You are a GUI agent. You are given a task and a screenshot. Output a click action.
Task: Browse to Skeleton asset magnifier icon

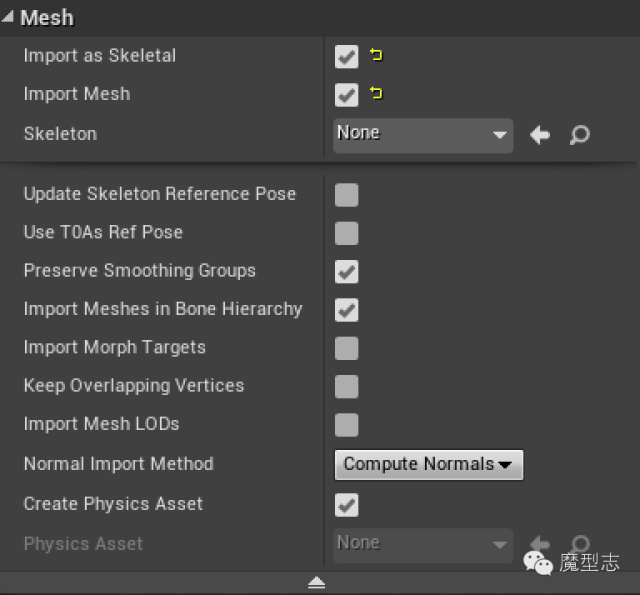579,135
